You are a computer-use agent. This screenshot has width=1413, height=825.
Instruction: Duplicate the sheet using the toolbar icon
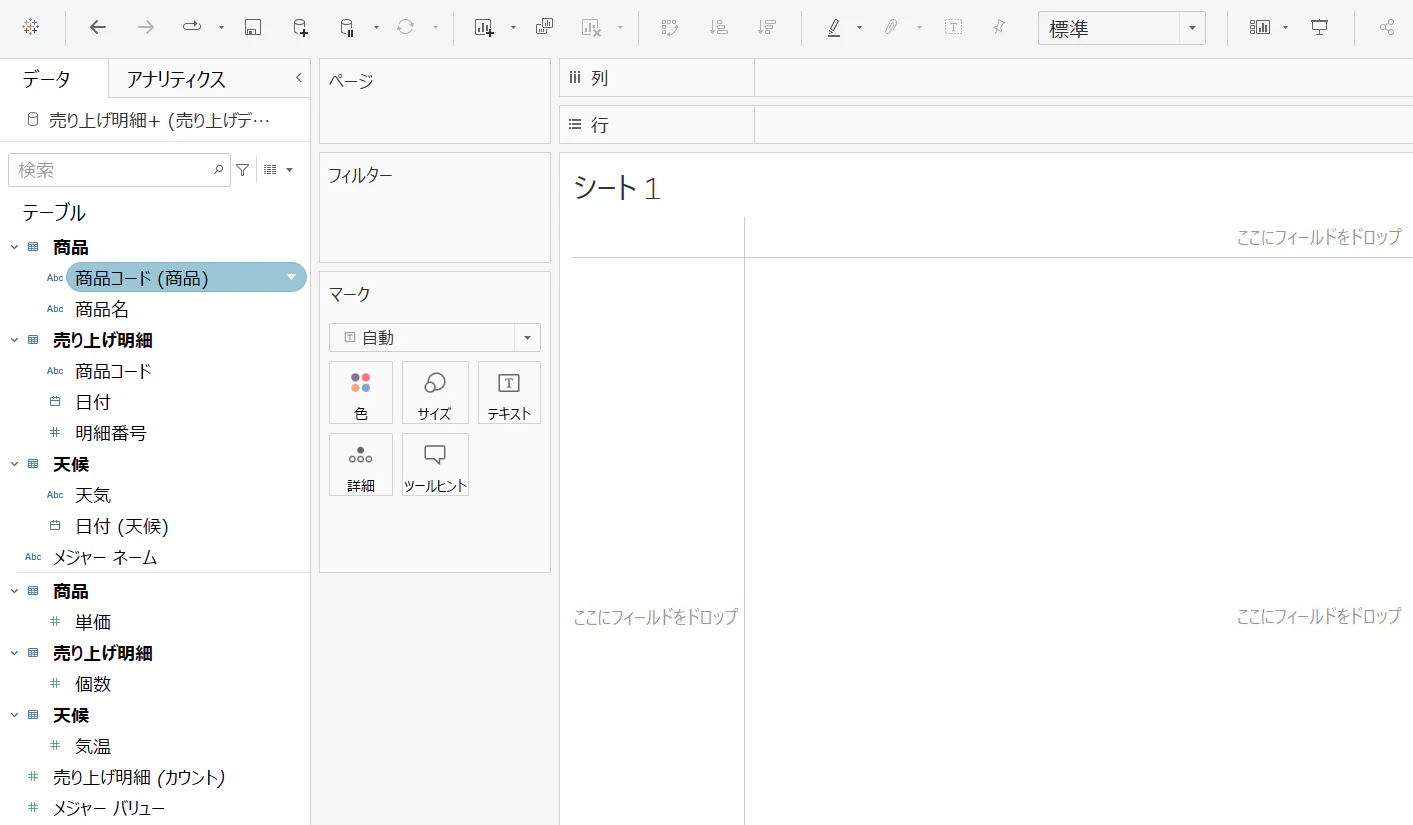pos(545,28)
